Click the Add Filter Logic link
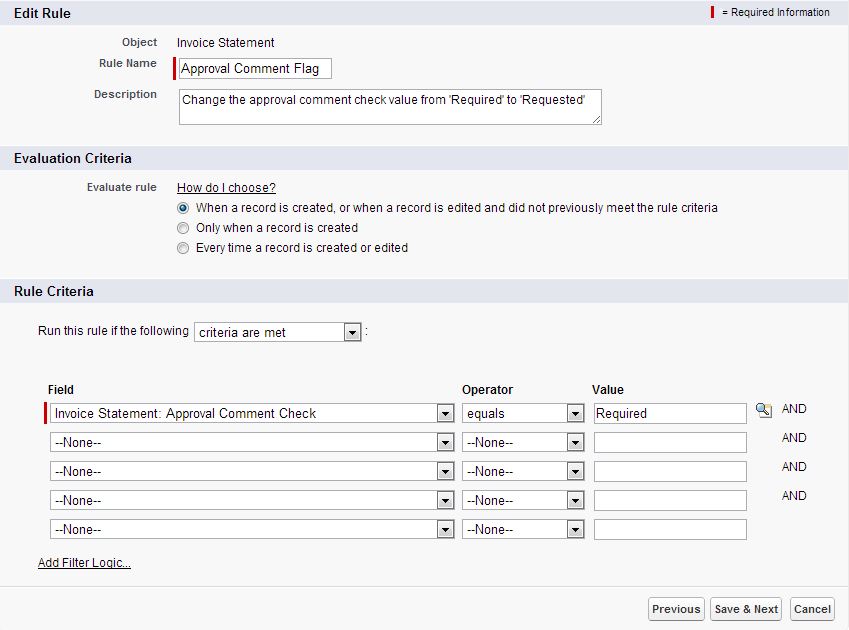 pos(84,563)
